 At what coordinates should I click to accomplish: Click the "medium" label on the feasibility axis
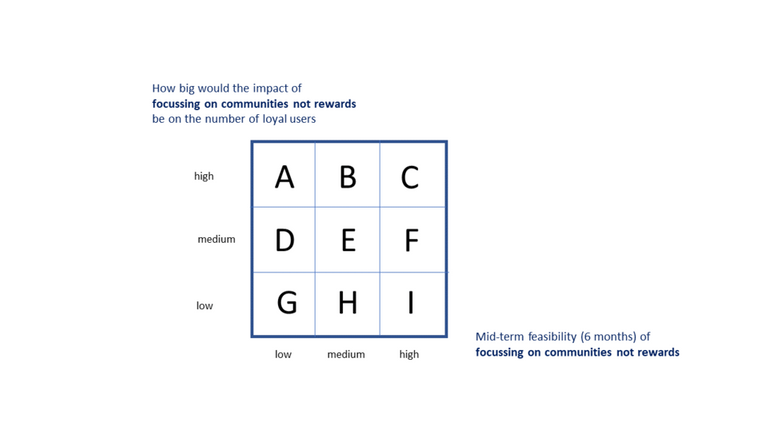pyautogui.click(x=346, y=354)
